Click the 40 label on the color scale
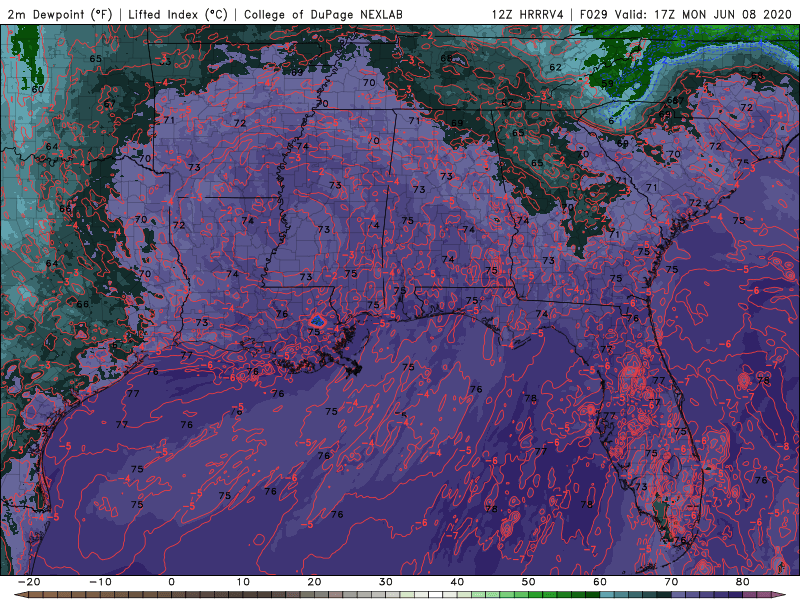 pyautogui.click(x=457, y=582)
